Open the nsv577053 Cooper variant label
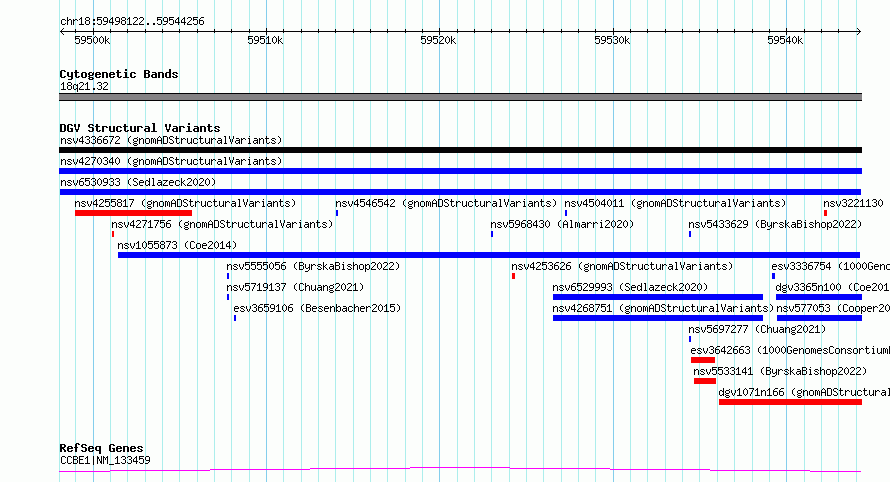The image size is (890, 482). (833, 308)
